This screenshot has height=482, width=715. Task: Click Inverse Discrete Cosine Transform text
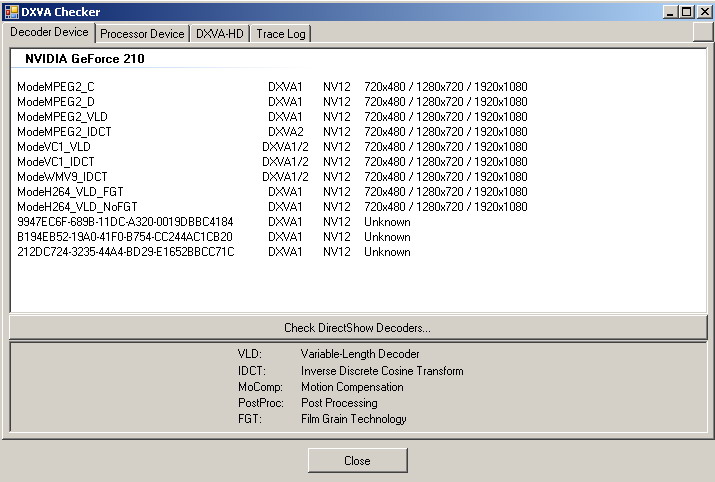382,371
